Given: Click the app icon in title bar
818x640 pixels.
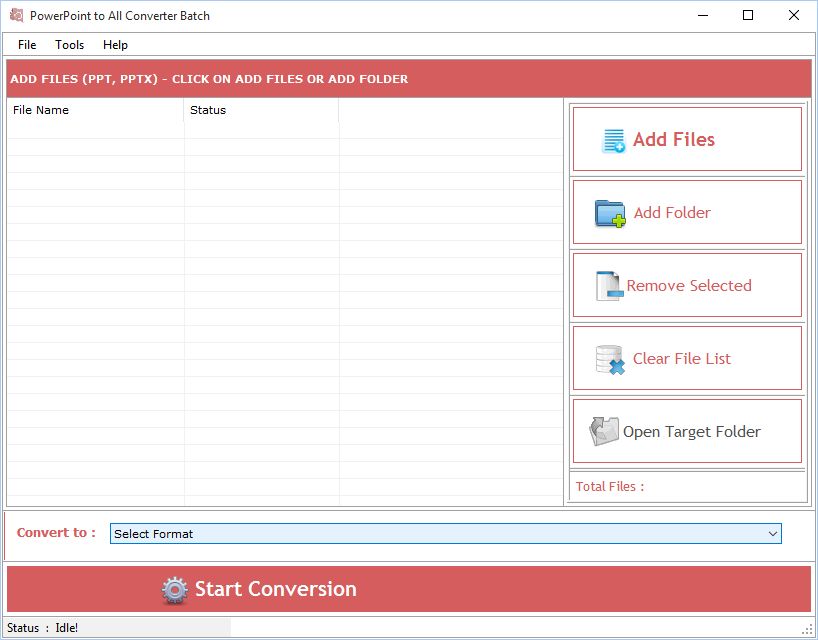Looking at the screenshot, I should pyautogui.click(x=16, y=15).
